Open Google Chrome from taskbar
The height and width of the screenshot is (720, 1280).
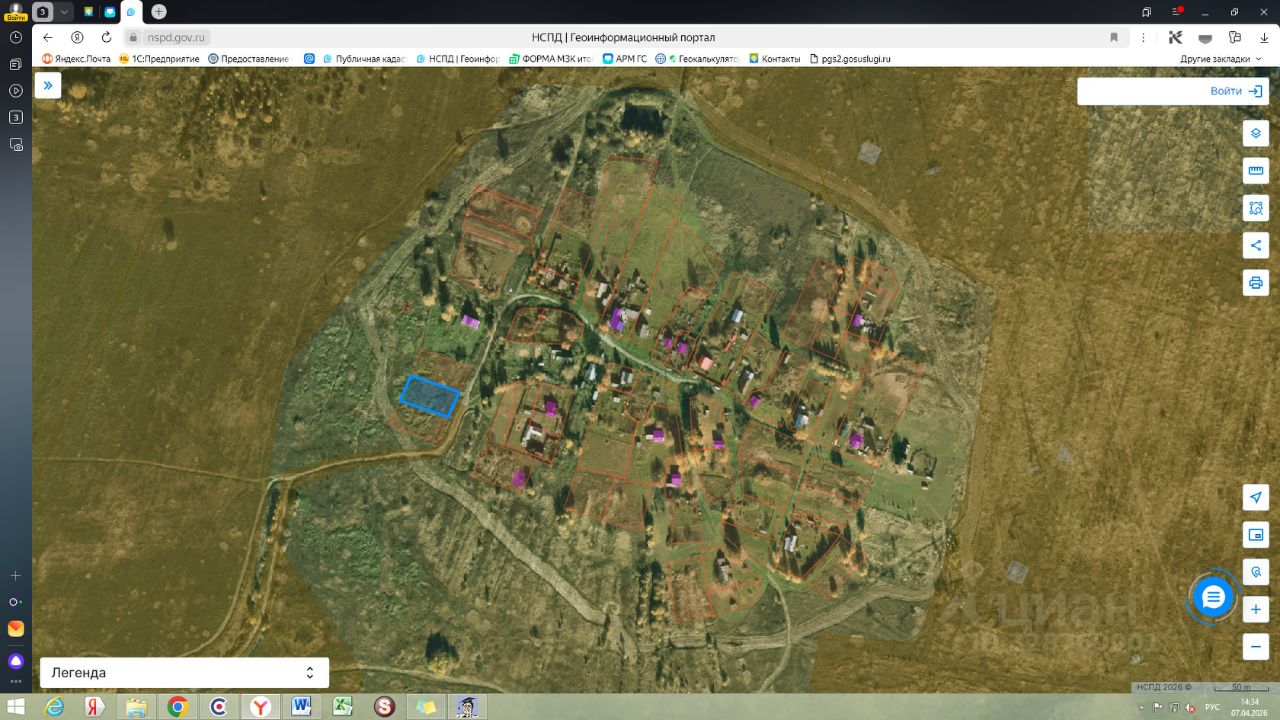pos(178,707)
